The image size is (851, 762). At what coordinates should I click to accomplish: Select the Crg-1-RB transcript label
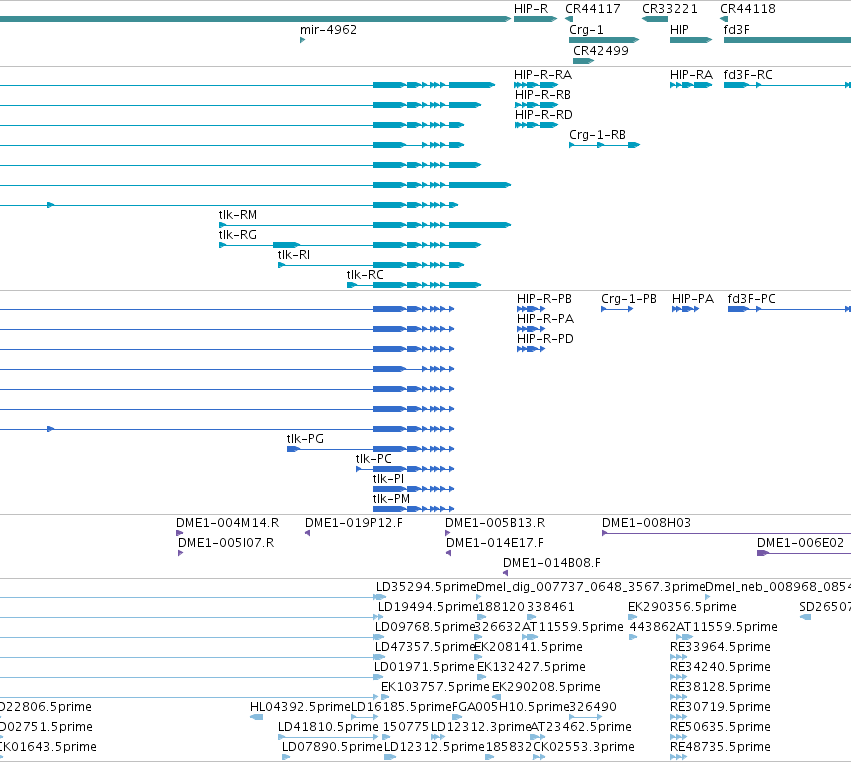(597, 135)
